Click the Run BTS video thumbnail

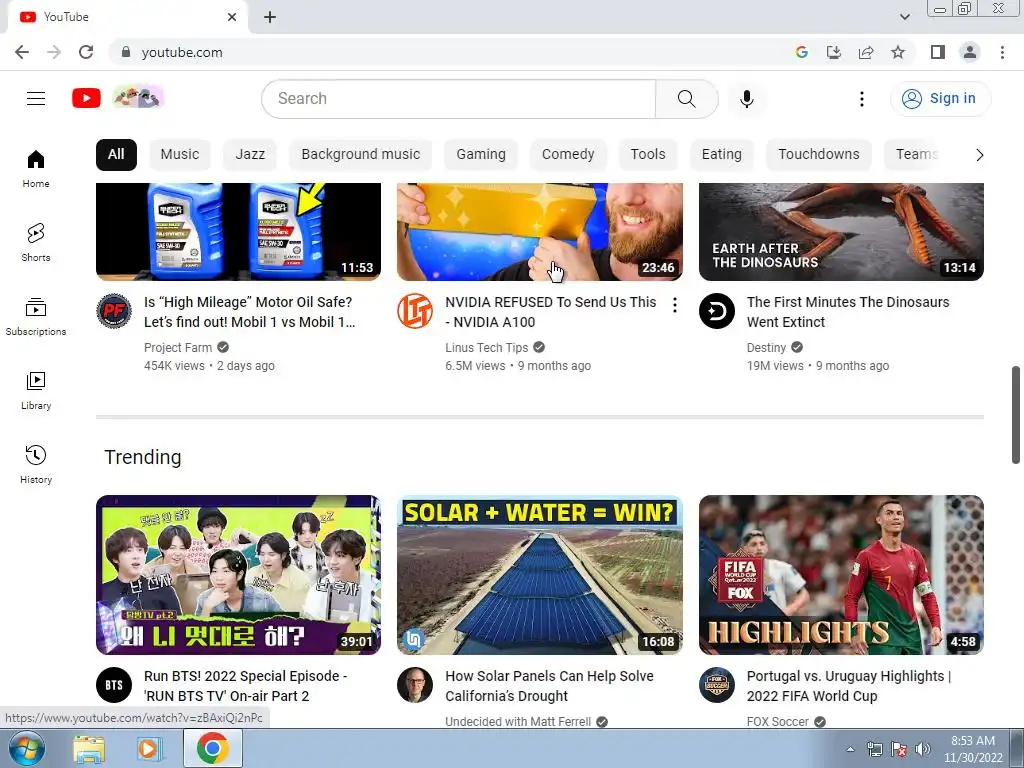(x=238, y=575)
